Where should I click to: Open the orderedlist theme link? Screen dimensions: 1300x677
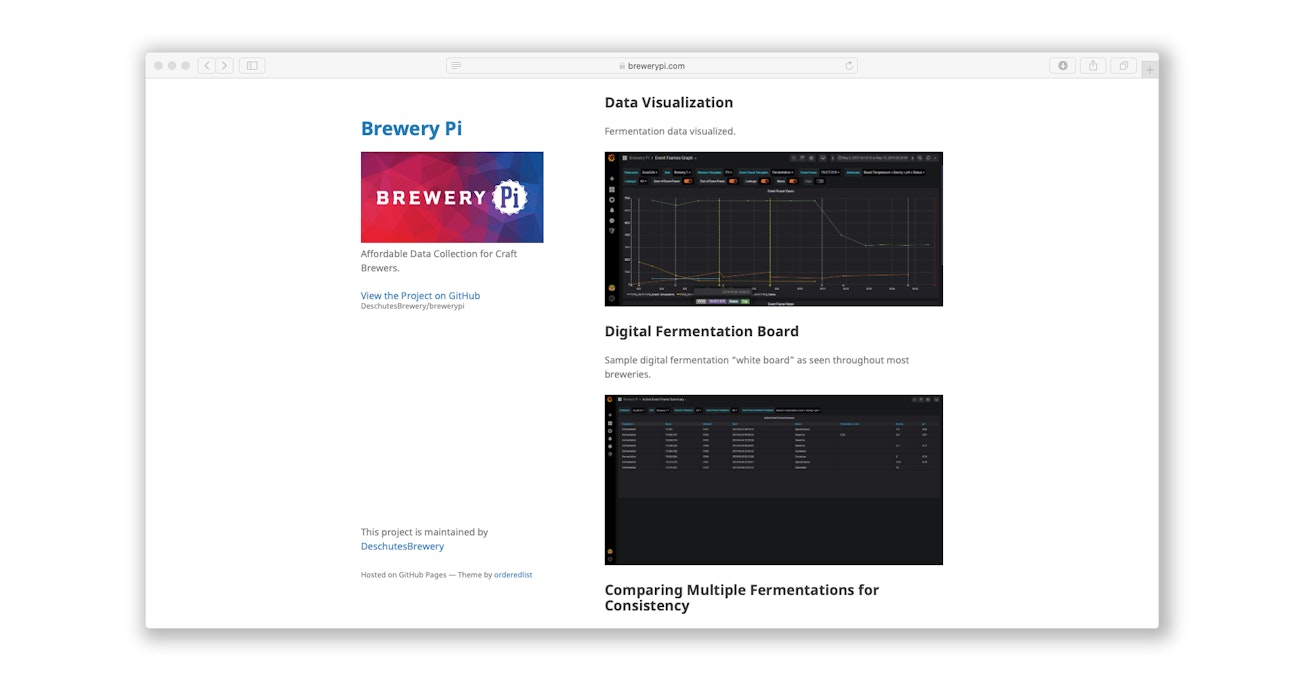(x=513, y=575)
